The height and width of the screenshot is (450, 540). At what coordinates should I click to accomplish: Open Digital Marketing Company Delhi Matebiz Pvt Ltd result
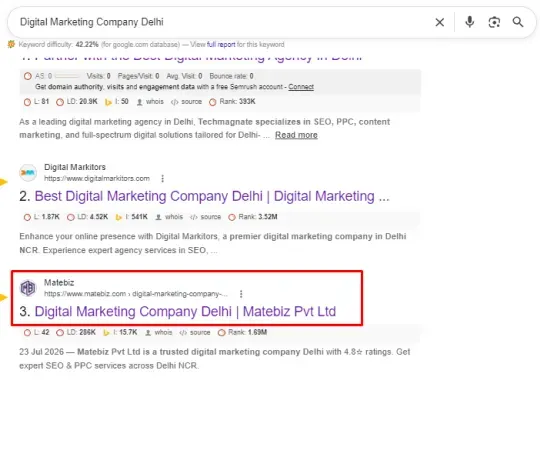click(185, 312)
